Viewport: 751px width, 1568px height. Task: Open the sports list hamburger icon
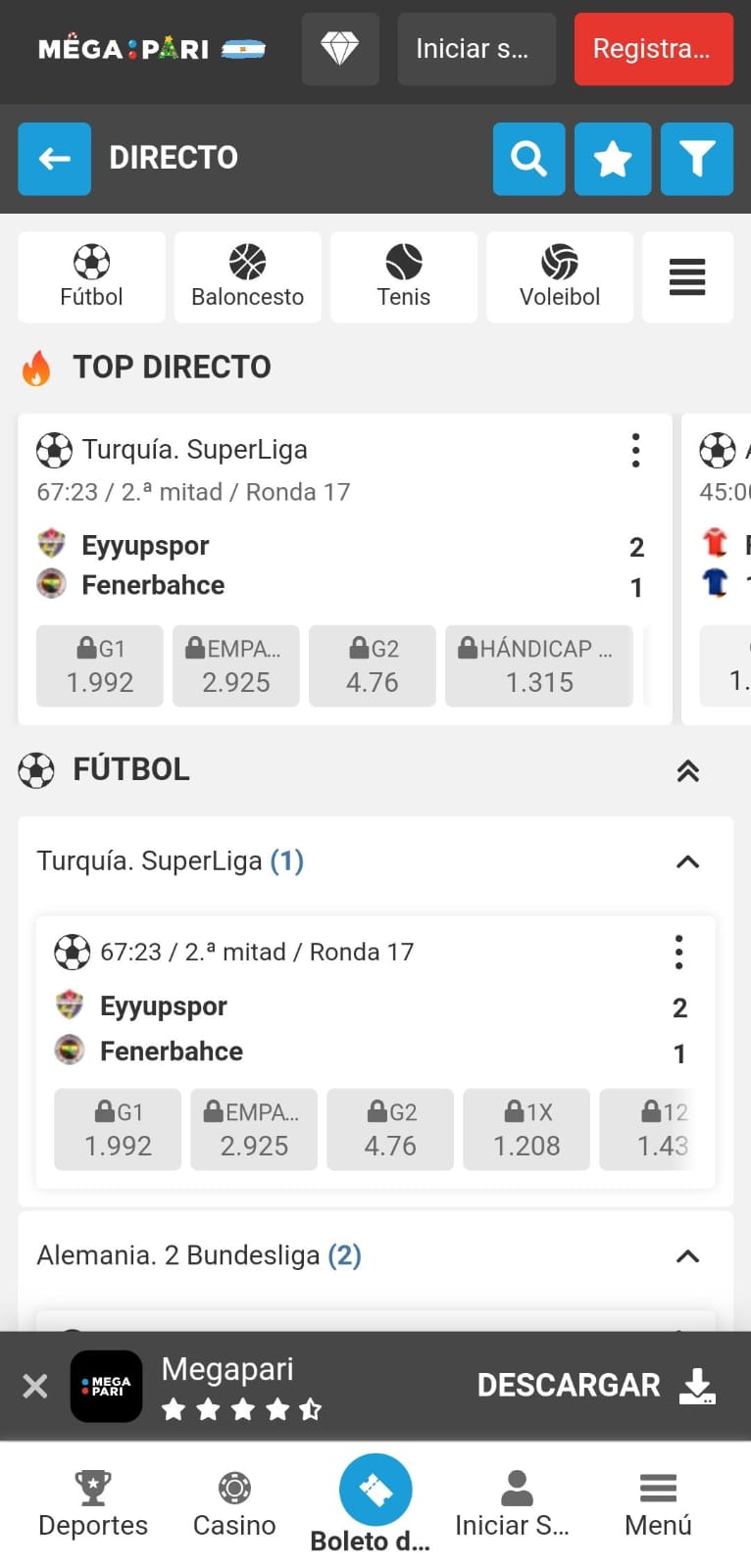(x=687, y=277)
